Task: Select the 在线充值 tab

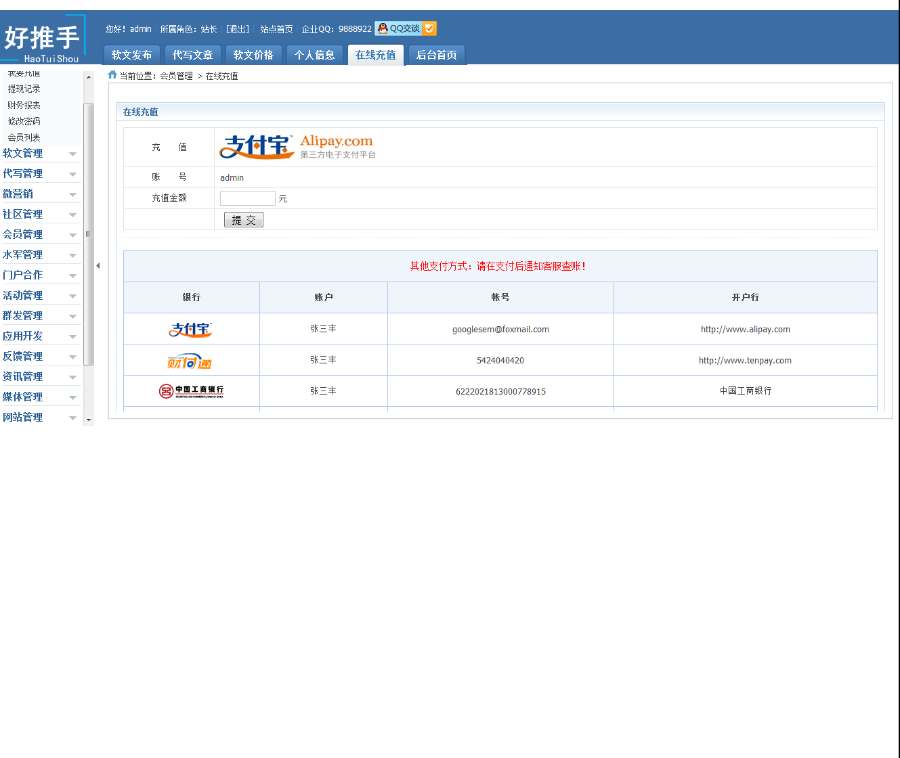Action: [x=375, y=55]
